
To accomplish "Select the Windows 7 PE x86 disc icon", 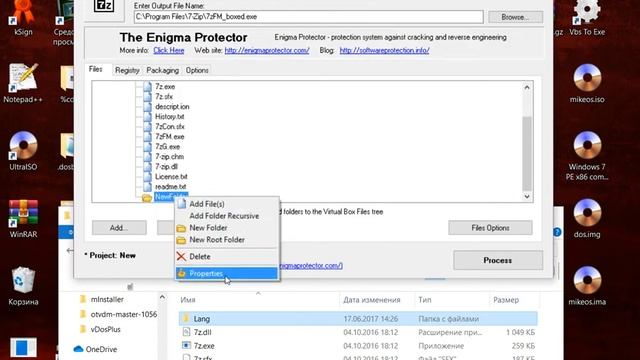I will [x=587, y=155].
